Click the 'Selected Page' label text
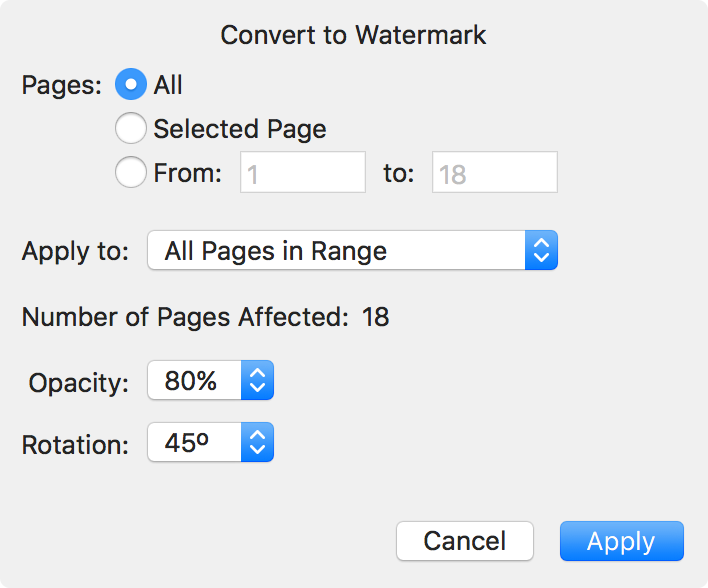Image resolution: width=708 pixels, height=588 pixels. click(240, 129)
